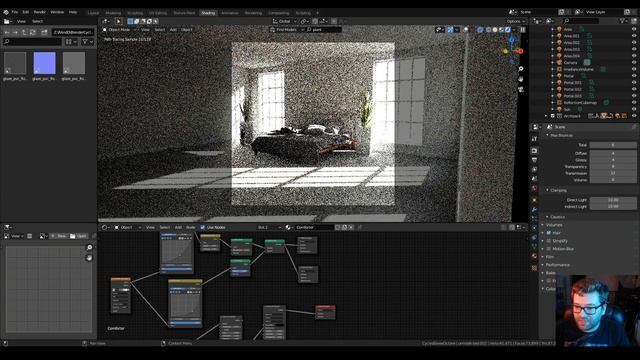Click the viewport pan hand gizmo
The image size is (640, 360).
[x=521, y=79]
